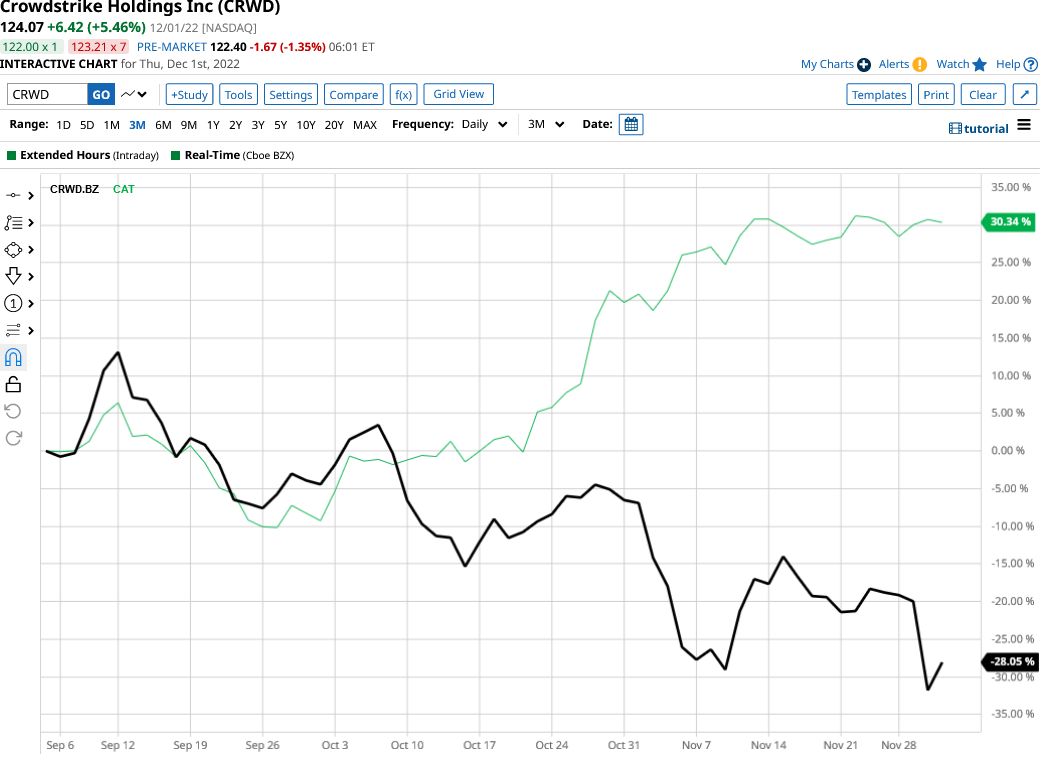Click the CRWD.BZ legend label
This screenshot has height=771, width=1051.
(x=74, y=190)
